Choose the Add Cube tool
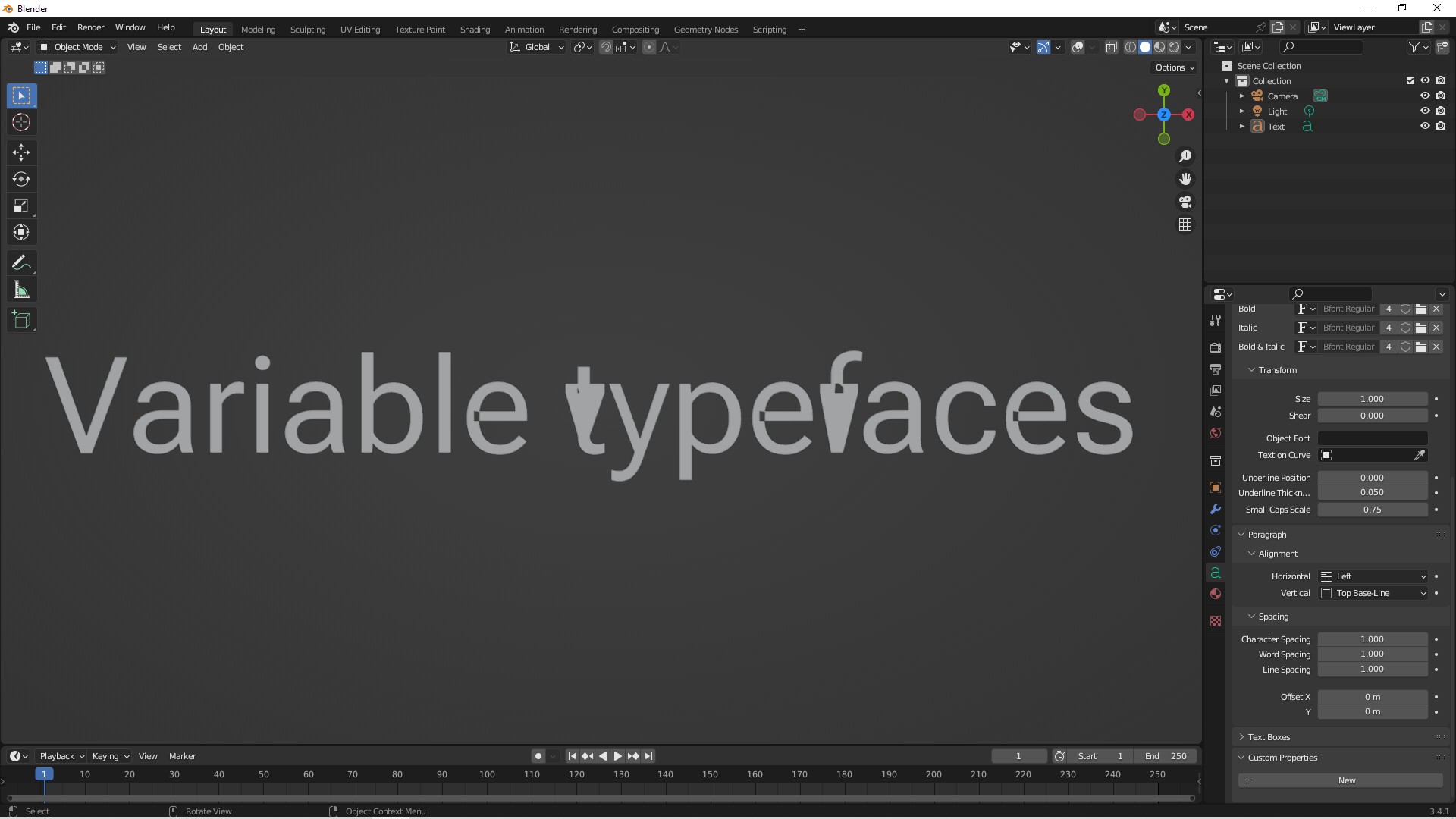Screen dimensions: 1456x819 [21, 320]
